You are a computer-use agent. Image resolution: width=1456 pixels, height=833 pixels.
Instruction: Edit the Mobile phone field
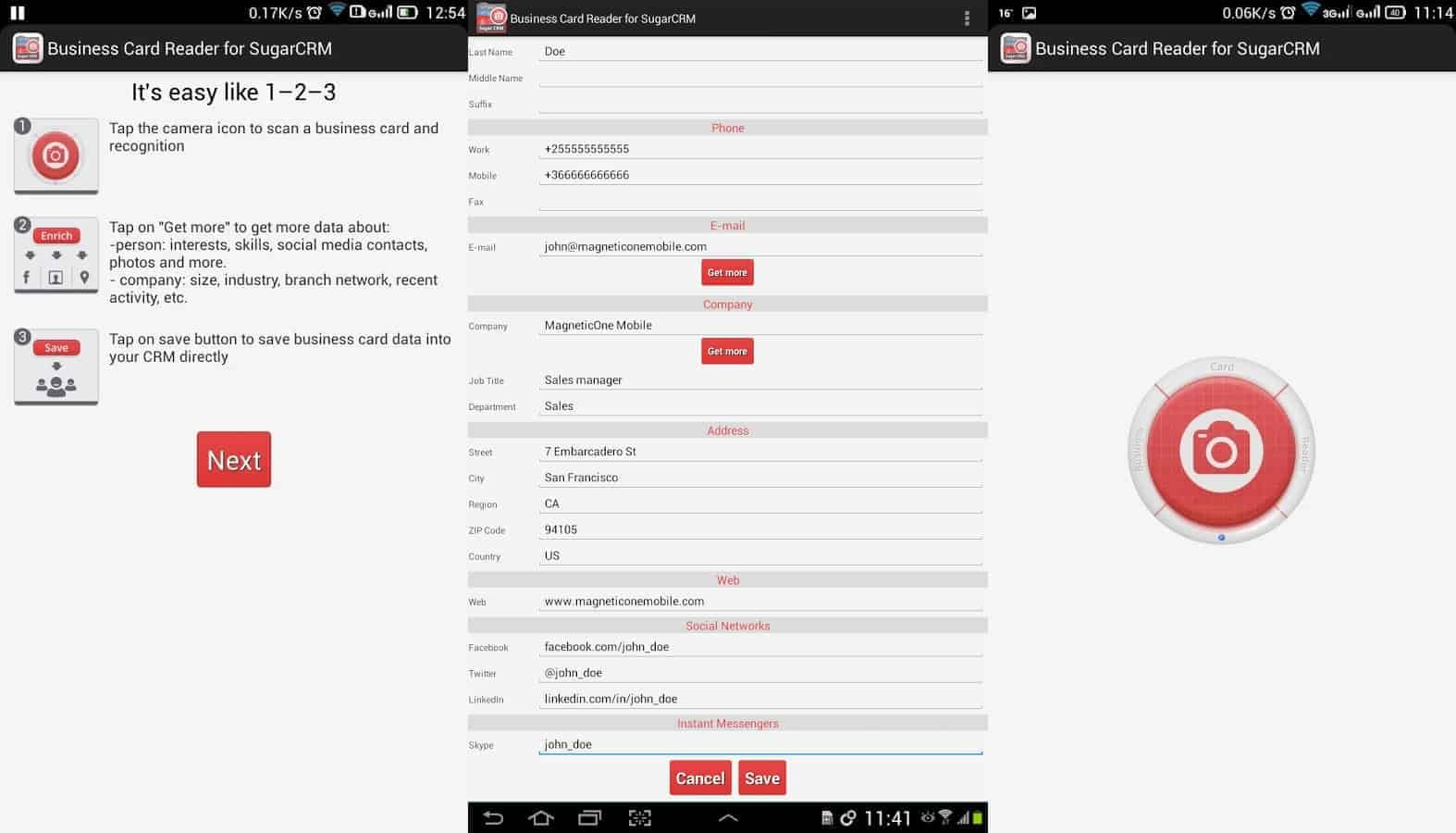click(x=760, y=175)
